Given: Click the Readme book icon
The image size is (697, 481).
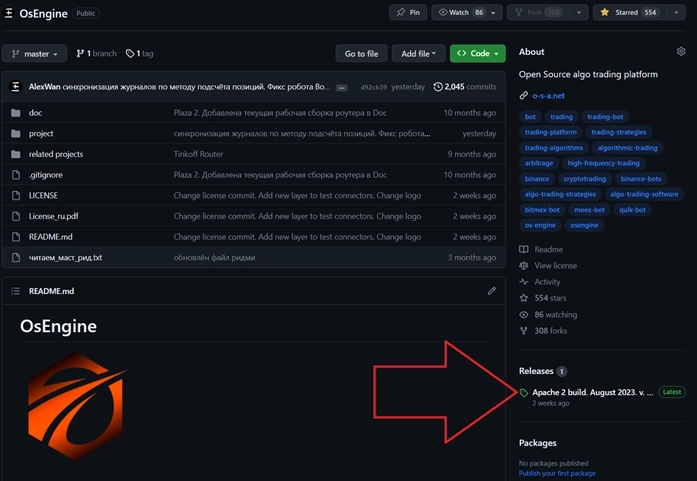Looking at the screenshot, I should click(524, 249).
